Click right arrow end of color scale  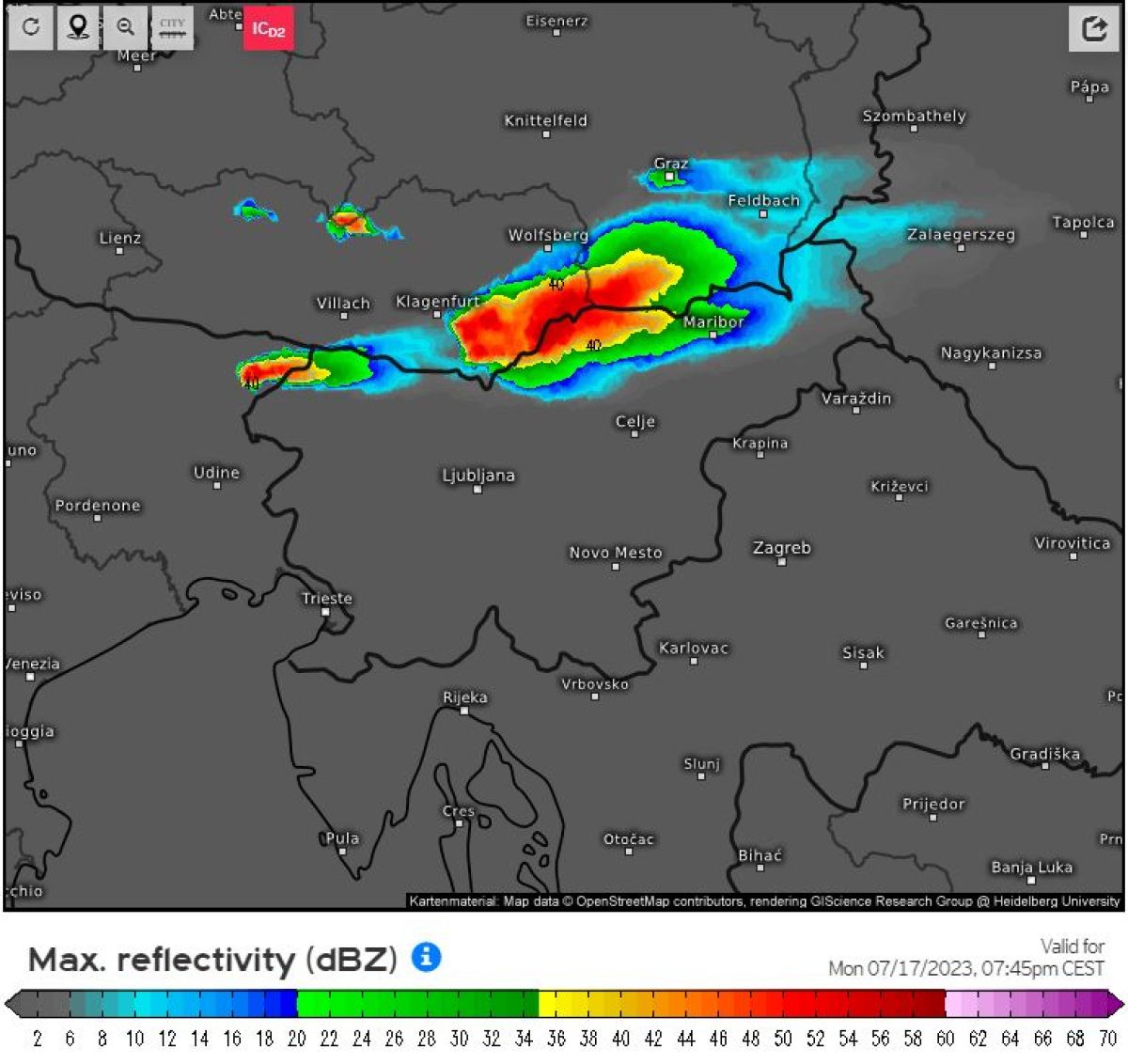1116,1004
